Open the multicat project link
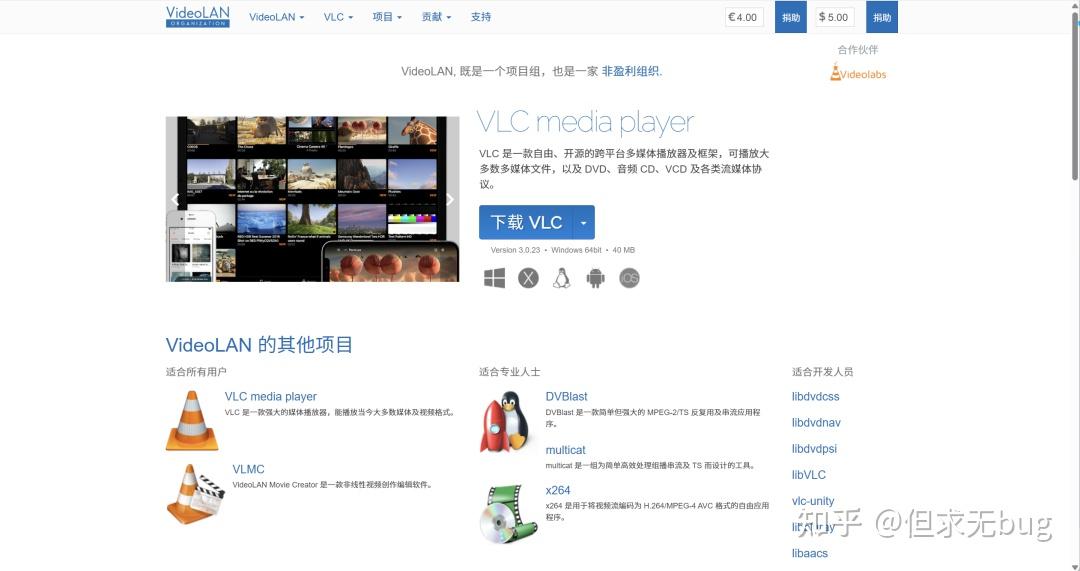This screenshot has height=571, width=1080. click(x=565, y=450)
